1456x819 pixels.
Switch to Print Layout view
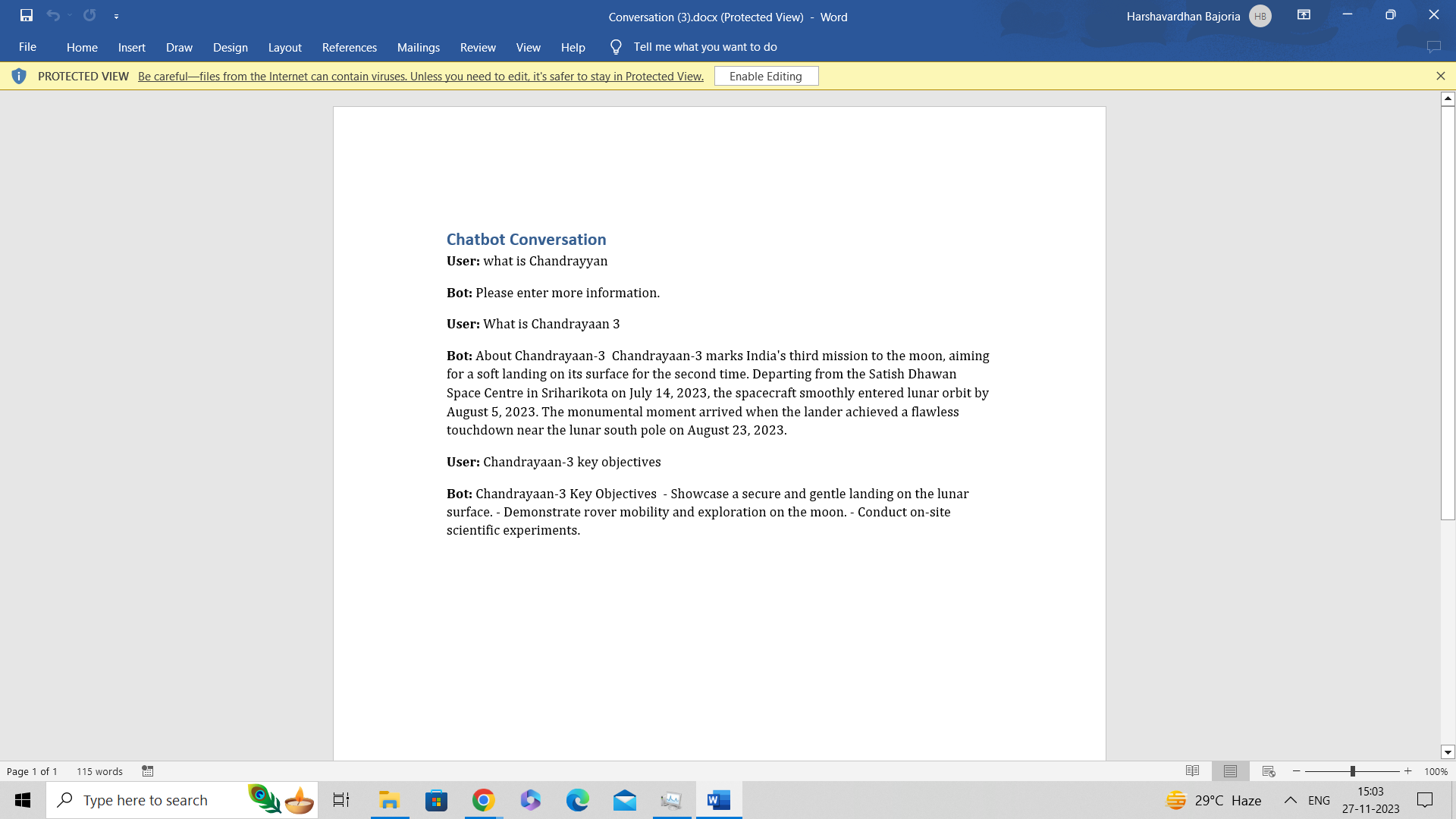tap(1230, 771)
